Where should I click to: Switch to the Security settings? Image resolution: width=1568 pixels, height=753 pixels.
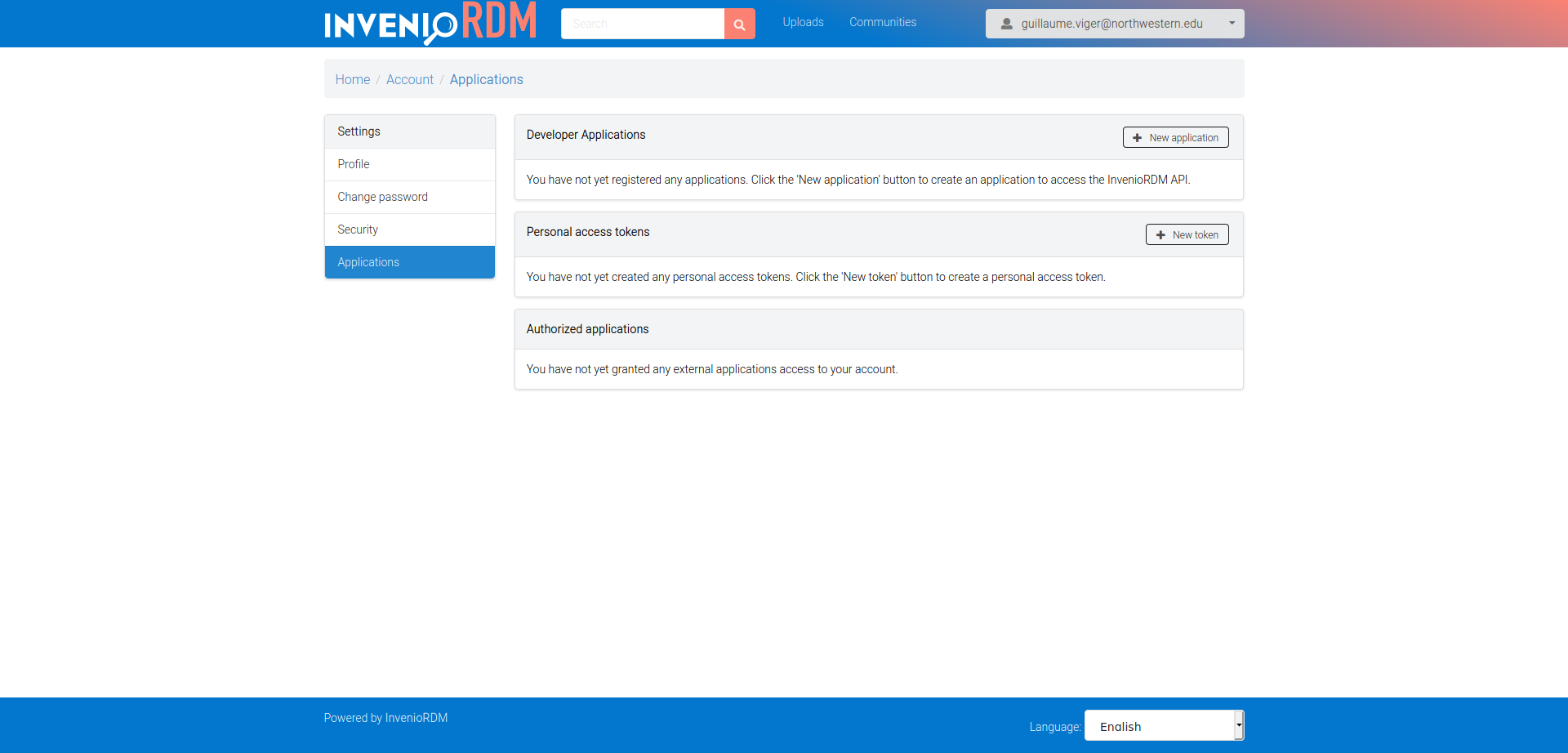click(x=358, y=229)
